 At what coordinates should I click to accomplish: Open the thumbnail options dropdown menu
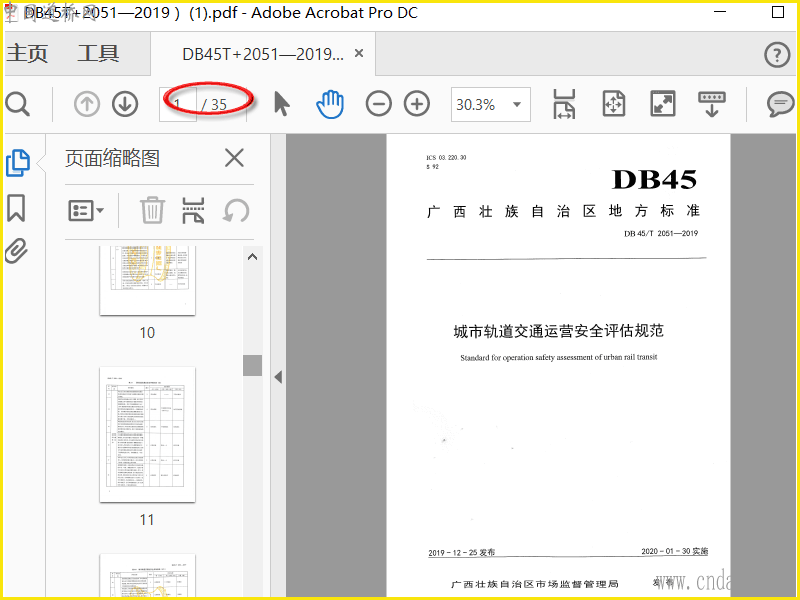(x=86, y=210)
